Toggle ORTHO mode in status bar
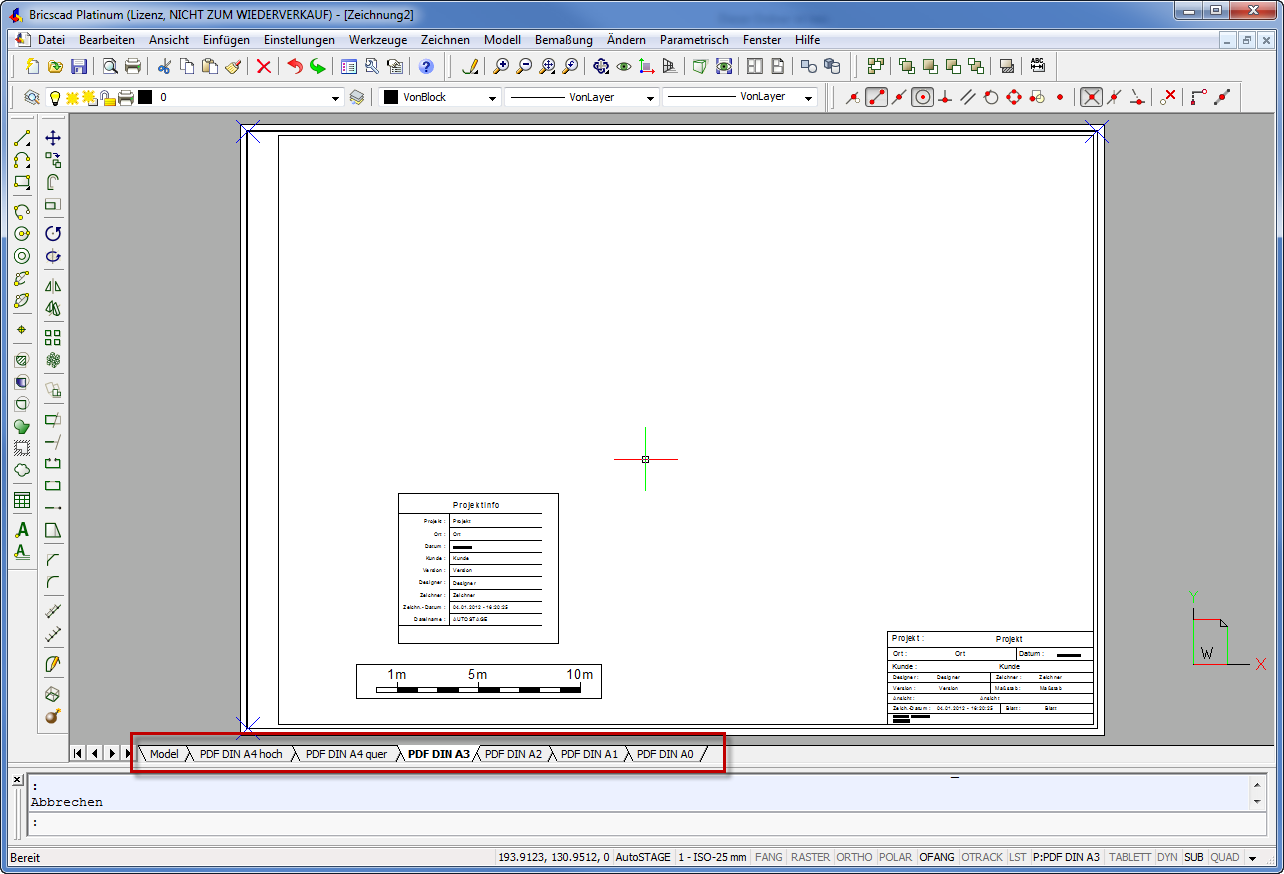Image resolution: width=1284 pixels, height=874 pixels. [855, 857]
